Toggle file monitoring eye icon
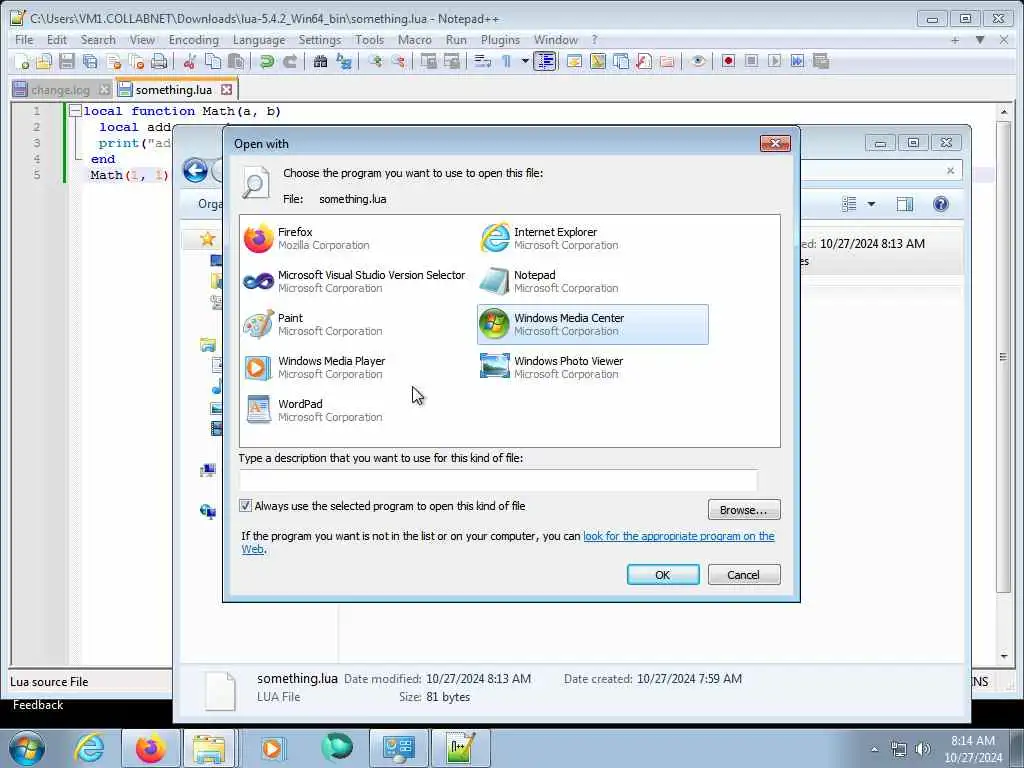 697,61
